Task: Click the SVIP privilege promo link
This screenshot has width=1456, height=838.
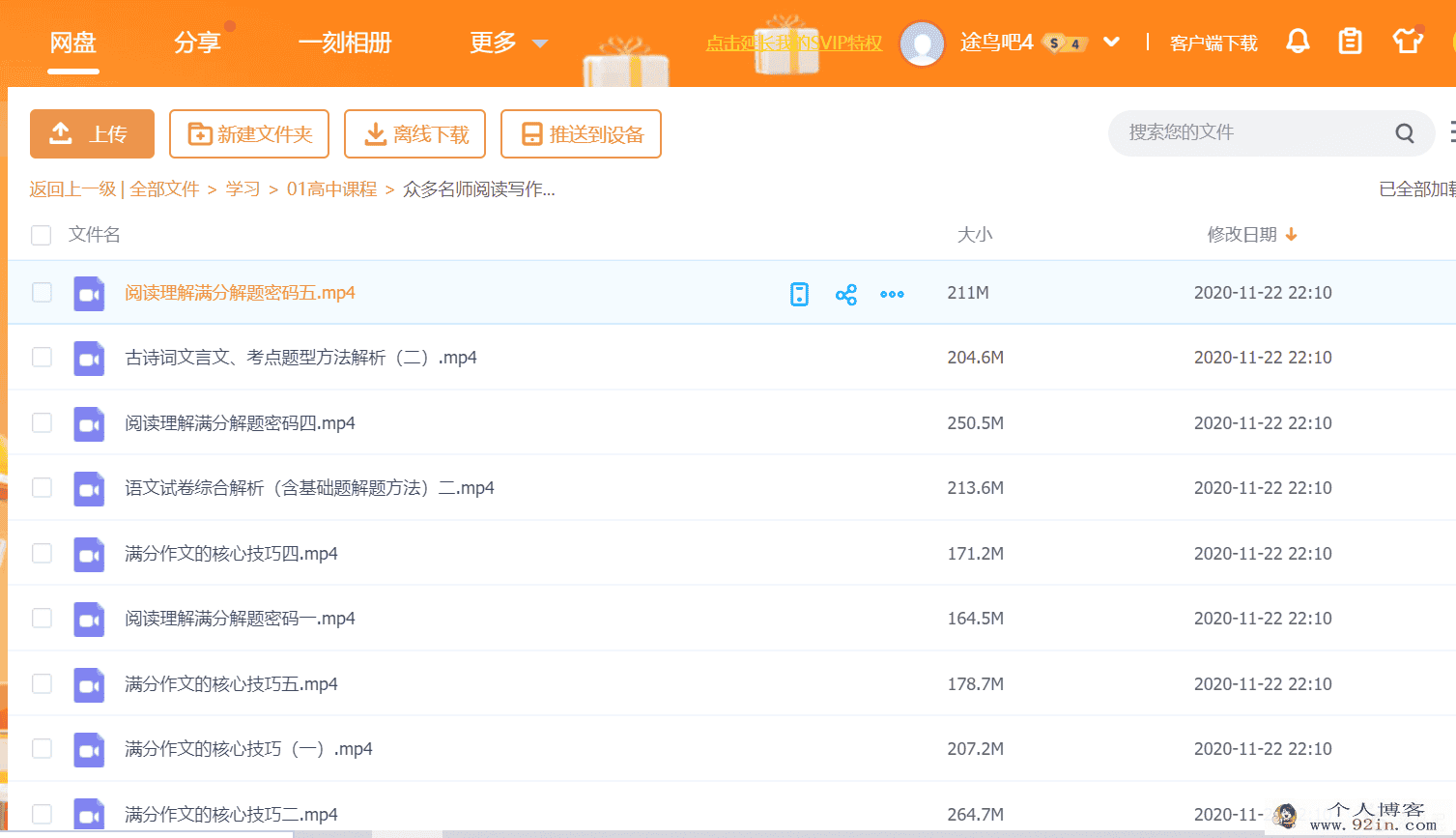Action: [793, 43]
